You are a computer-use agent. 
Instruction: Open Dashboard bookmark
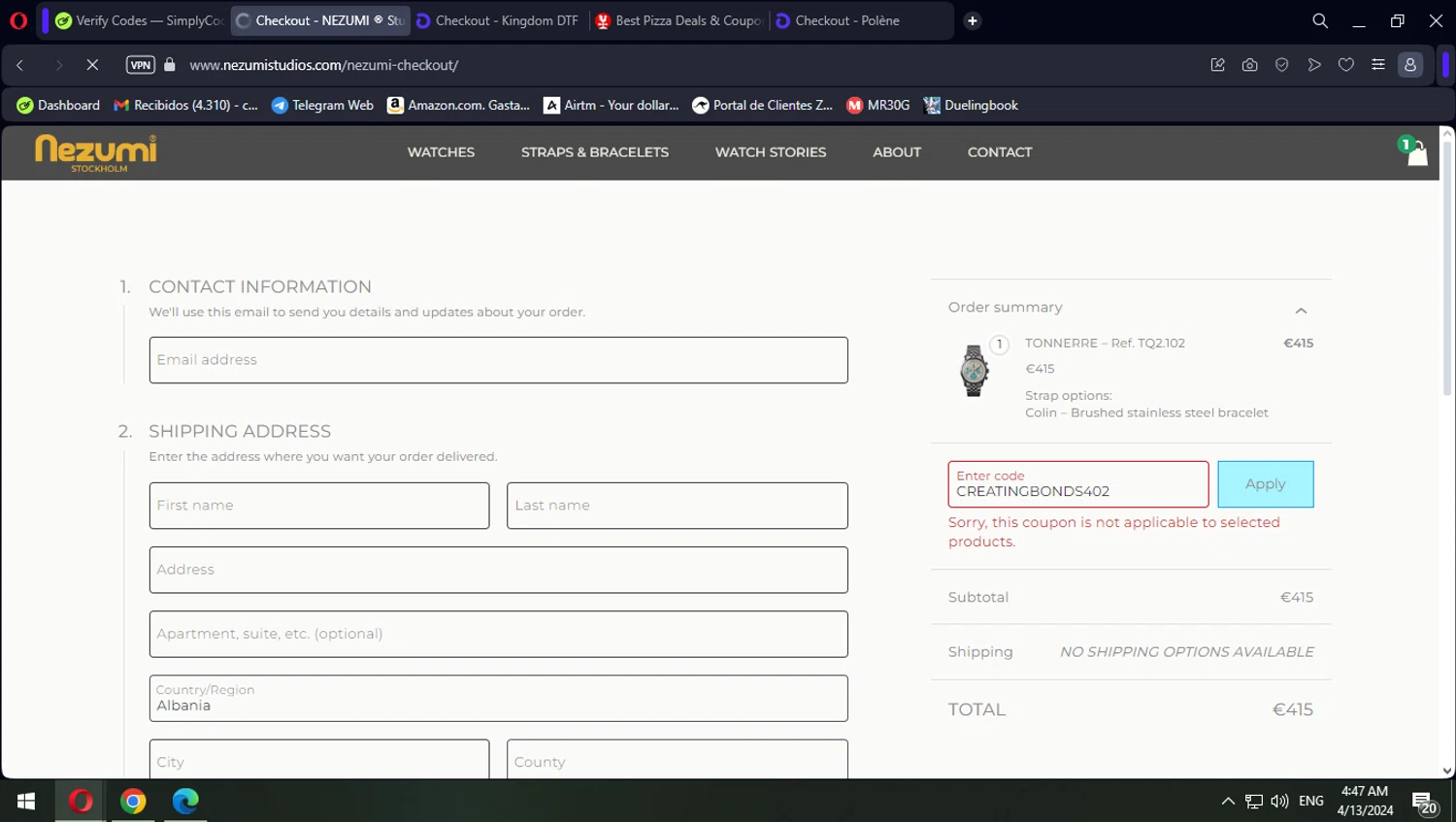coord(58,105)
